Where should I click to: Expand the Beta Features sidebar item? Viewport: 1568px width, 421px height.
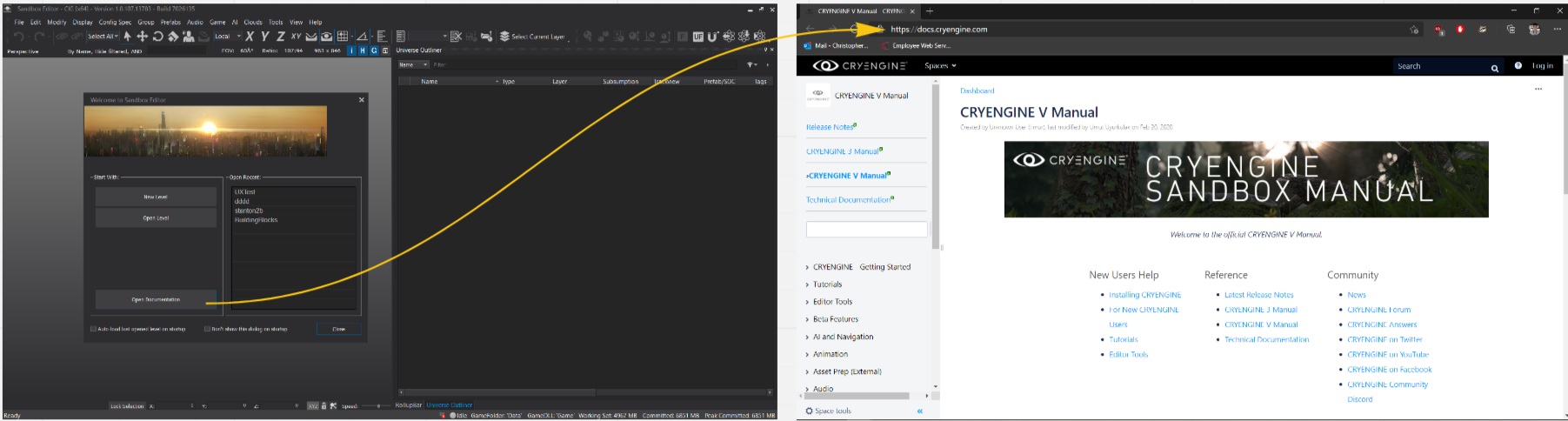coord(807,319)
